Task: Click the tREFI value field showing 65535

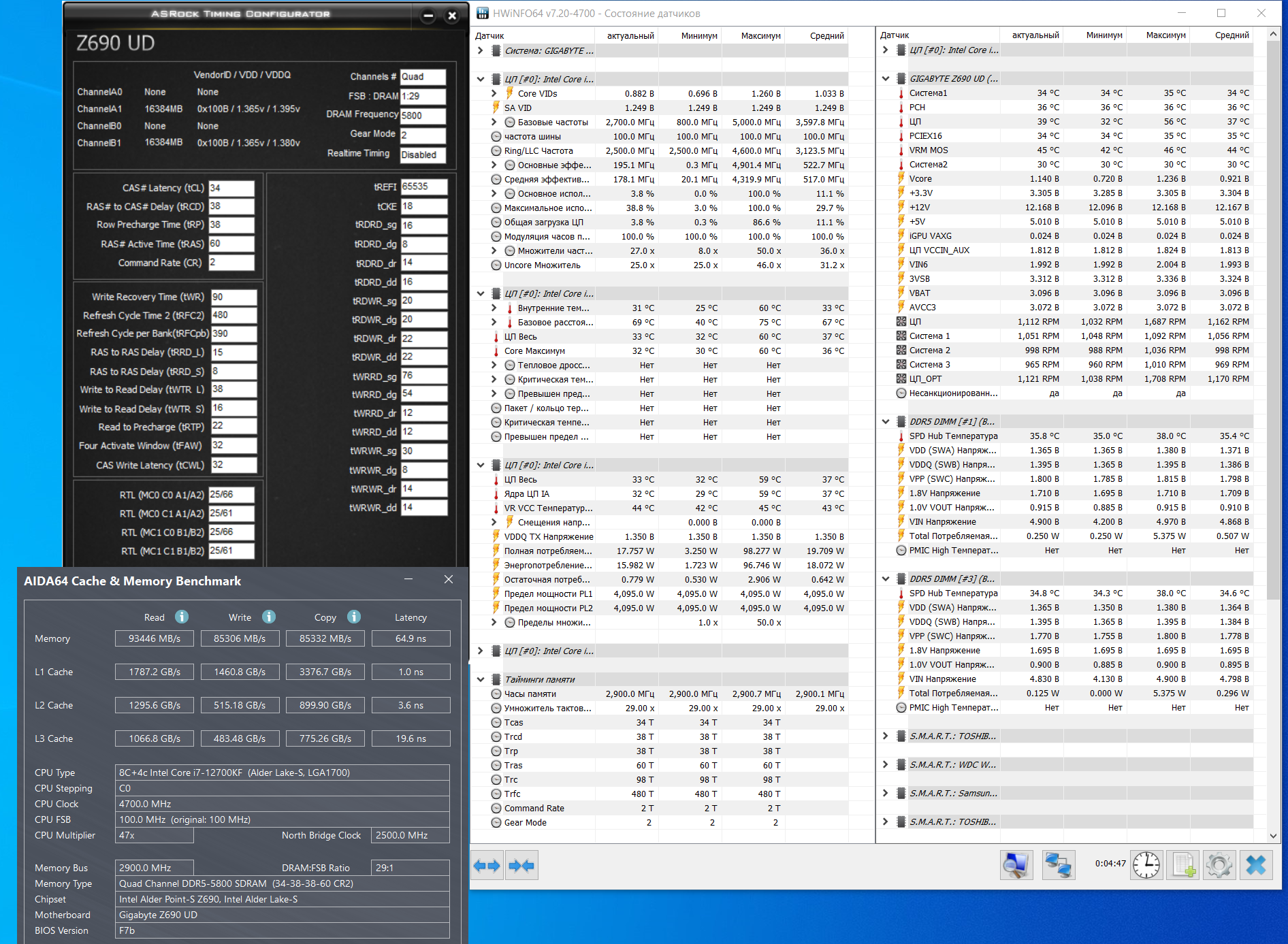Action: pyautogui.click(x=423, y=186)
